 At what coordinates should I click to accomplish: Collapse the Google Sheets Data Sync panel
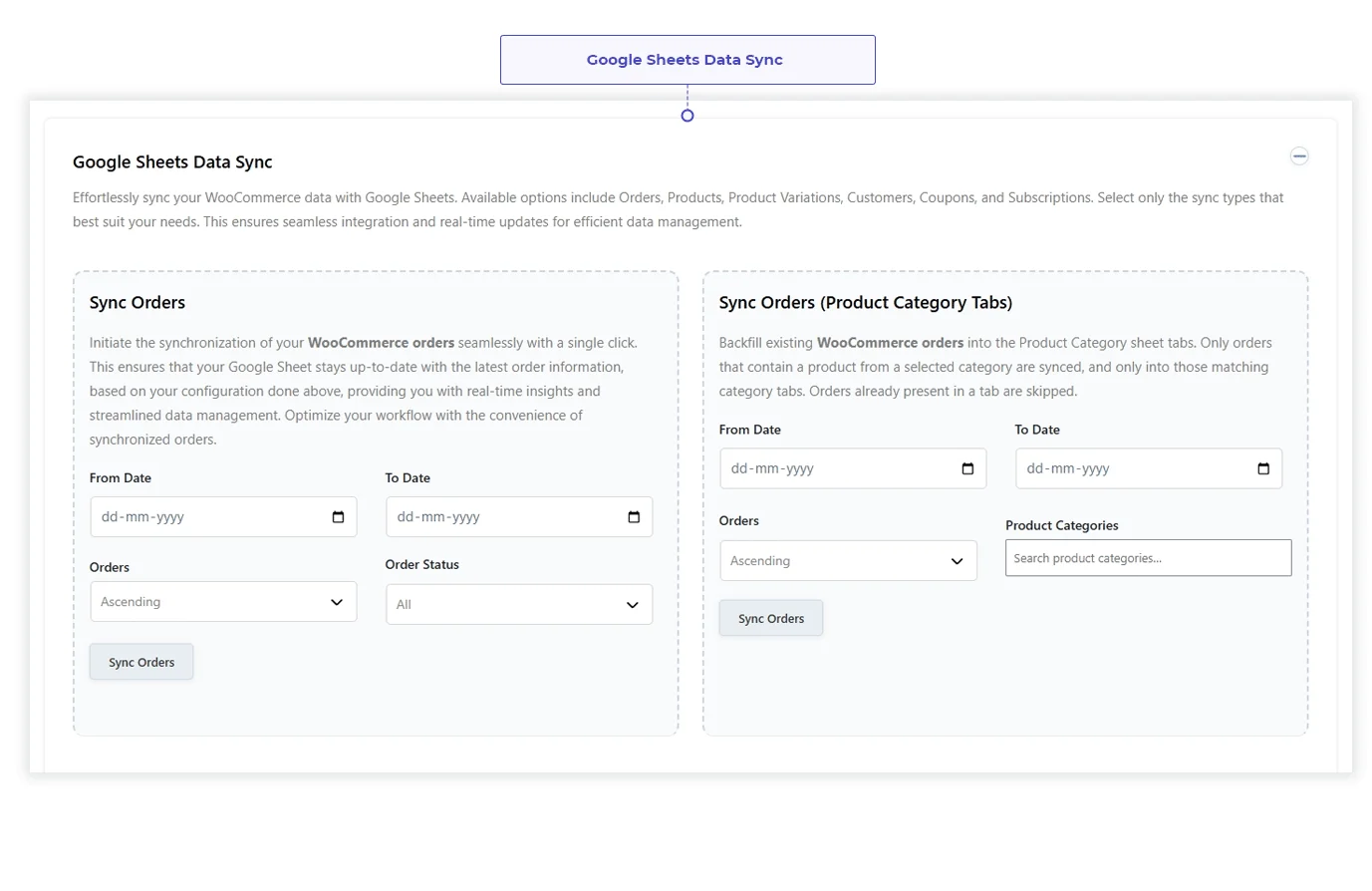tap(1298, 155)
